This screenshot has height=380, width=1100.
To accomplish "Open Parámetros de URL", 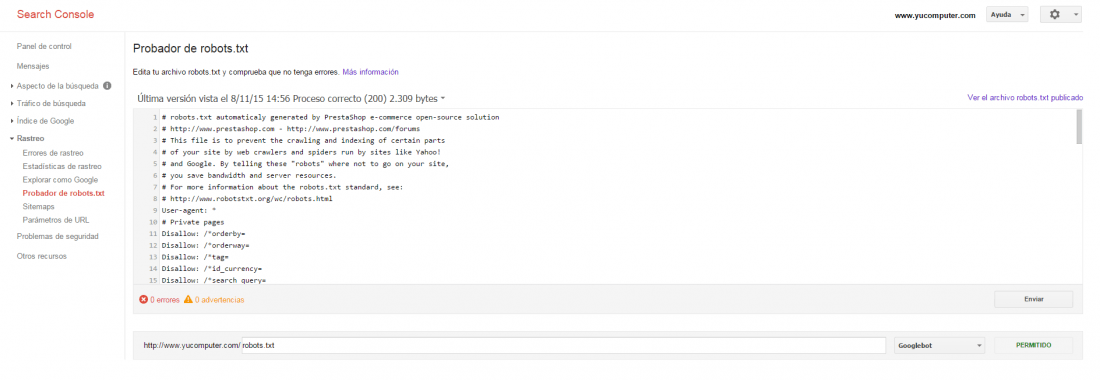I will tap(56, 220).
